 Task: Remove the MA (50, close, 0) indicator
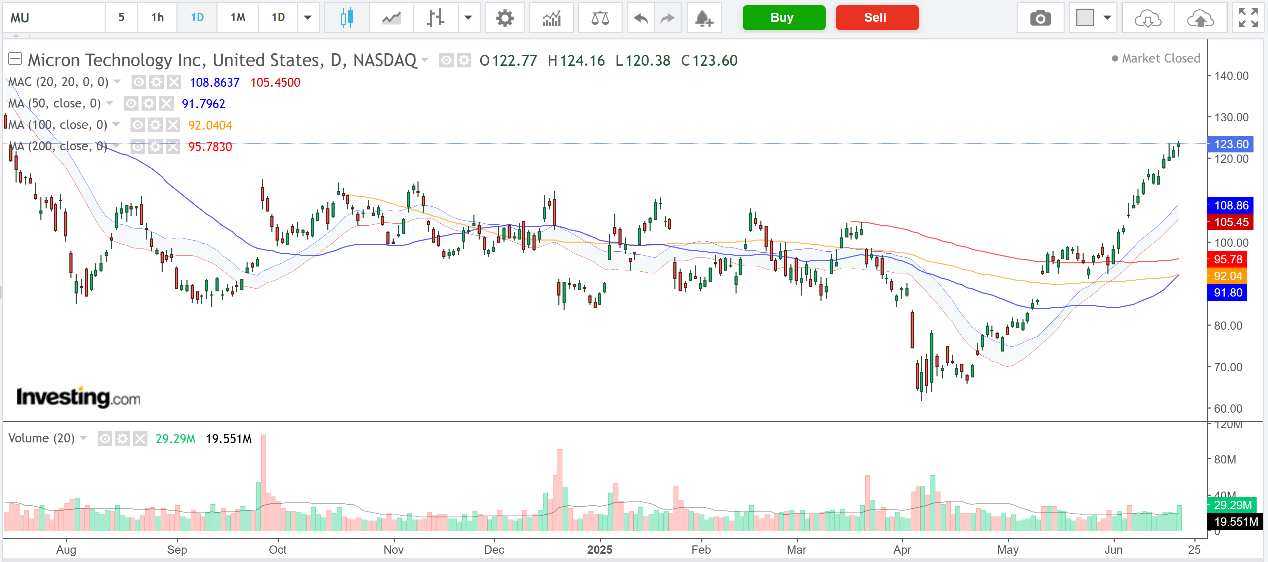[x=165, y=103]
